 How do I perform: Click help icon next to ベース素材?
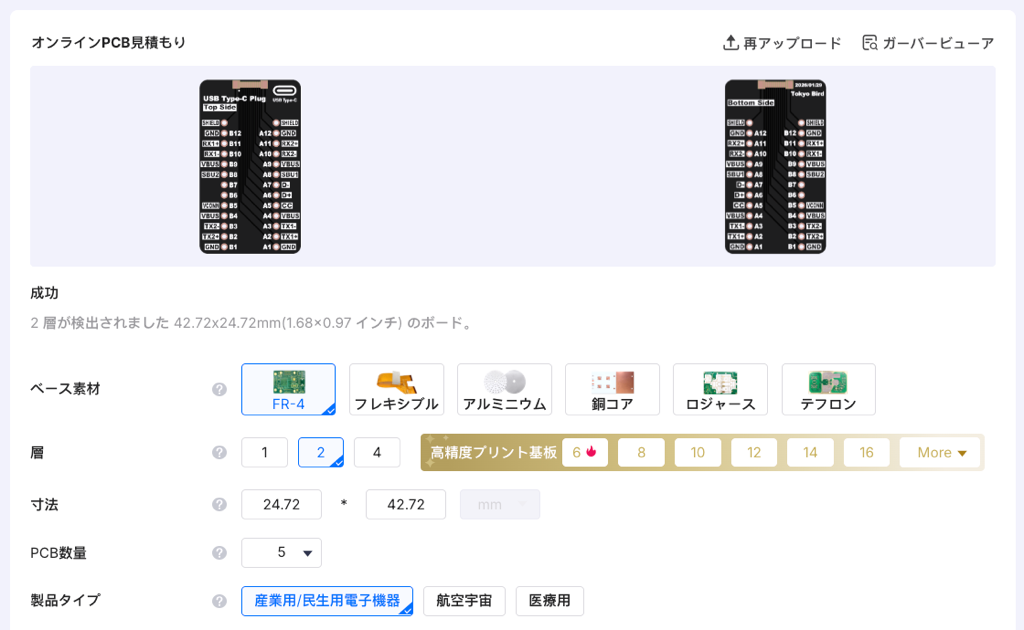pos(219,389)
